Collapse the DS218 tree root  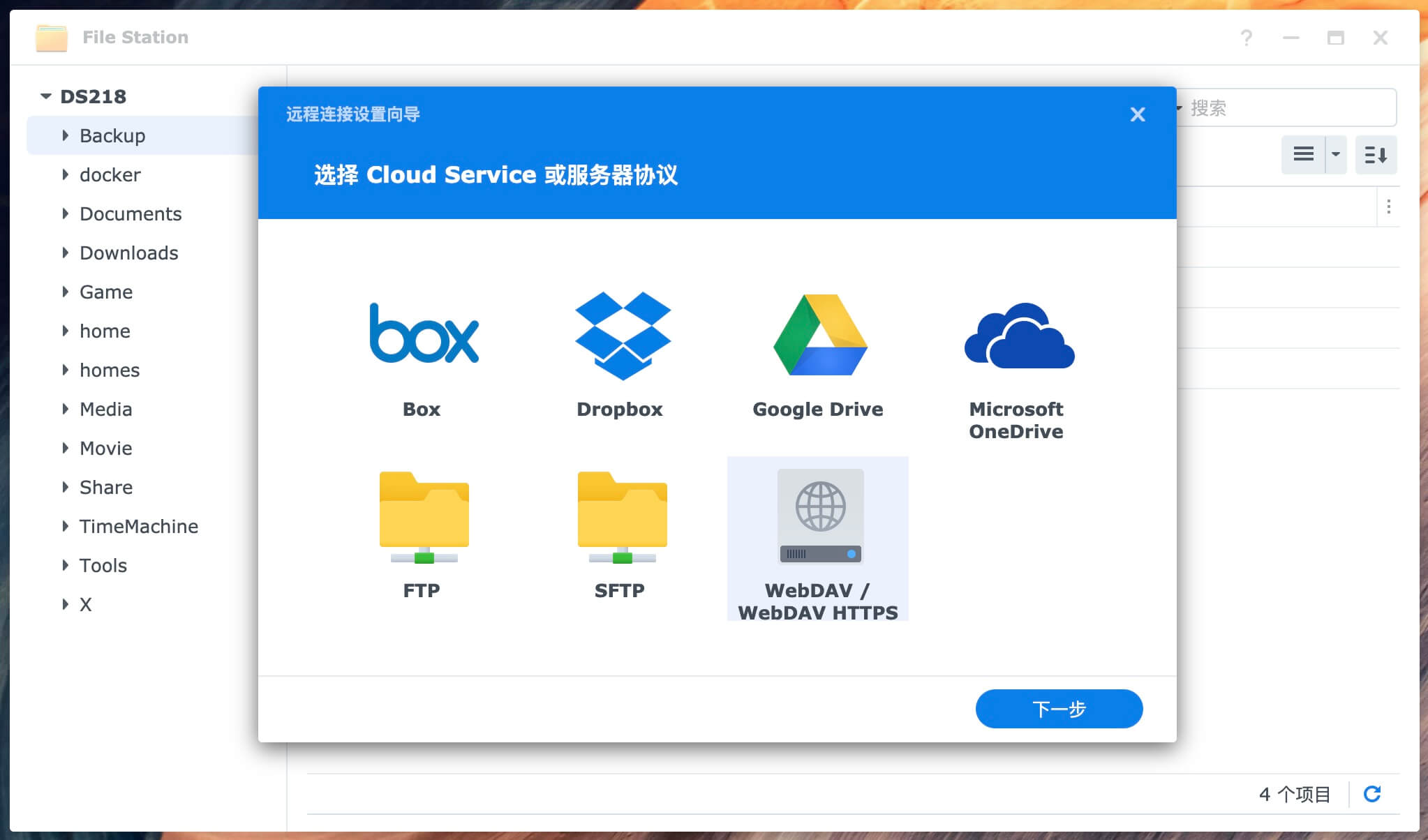[46, 96]
